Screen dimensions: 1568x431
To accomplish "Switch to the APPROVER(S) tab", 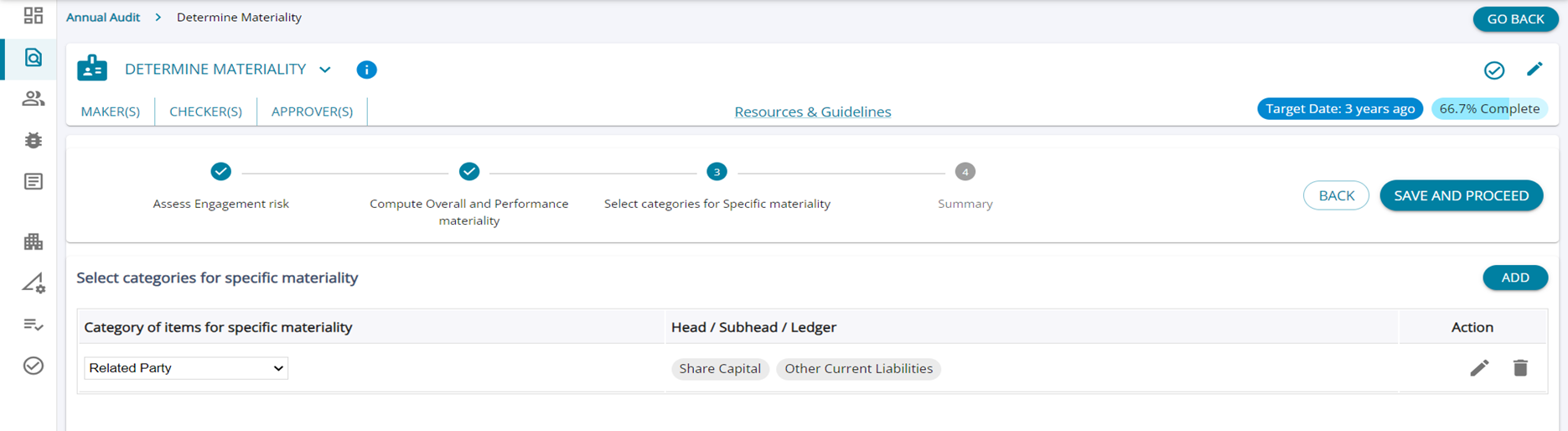I will pos(312,112).
